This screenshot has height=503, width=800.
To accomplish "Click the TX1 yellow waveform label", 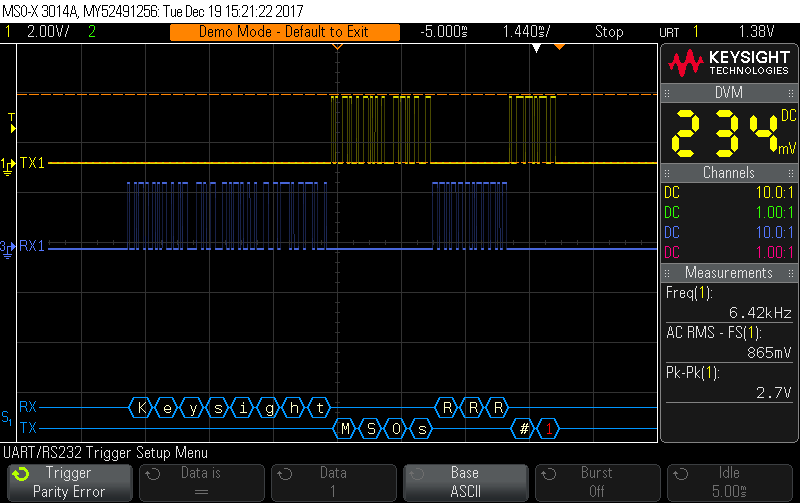I will [x=32, y=163].
